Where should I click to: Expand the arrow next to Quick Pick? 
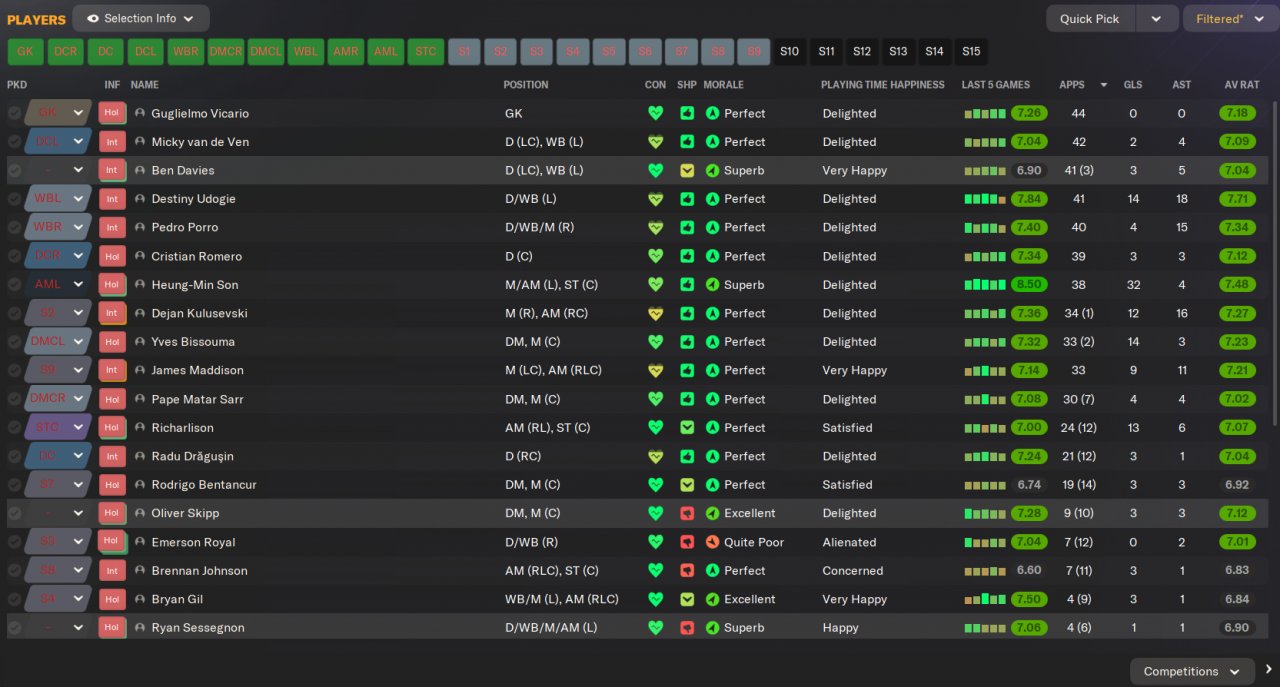(x=1156, y=18)
